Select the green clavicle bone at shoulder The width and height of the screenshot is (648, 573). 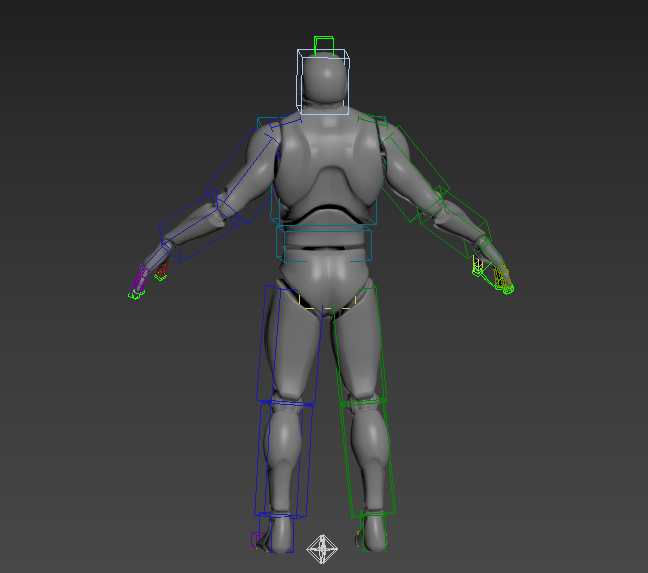[x=372, y=120]
